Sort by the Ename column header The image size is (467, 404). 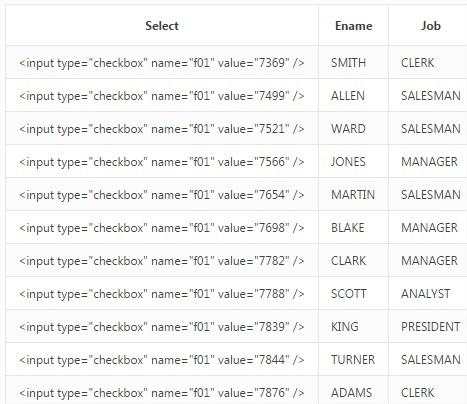pos(353,26)
